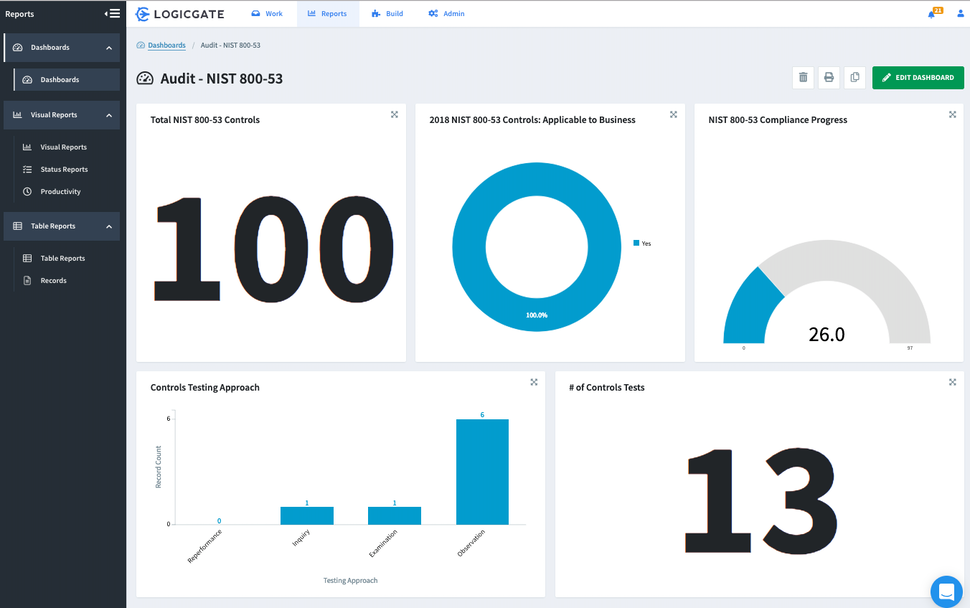The height and width of the screenshot is (608, 970).
Task: Open the Admin tab
Action: click(446, 14)
